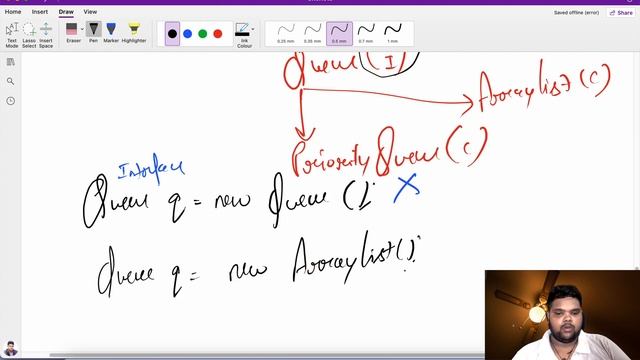Show the notebooks navigation pane
640x360 pixels.
tap(11, 62)
